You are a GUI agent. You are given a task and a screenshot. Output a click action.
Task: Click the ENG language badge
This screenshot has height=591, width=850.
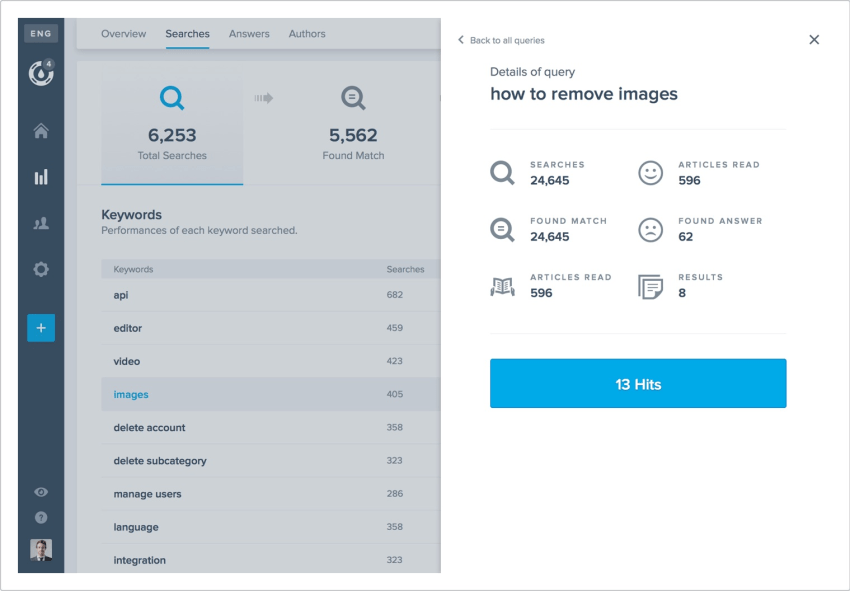[x=40, y=33]
